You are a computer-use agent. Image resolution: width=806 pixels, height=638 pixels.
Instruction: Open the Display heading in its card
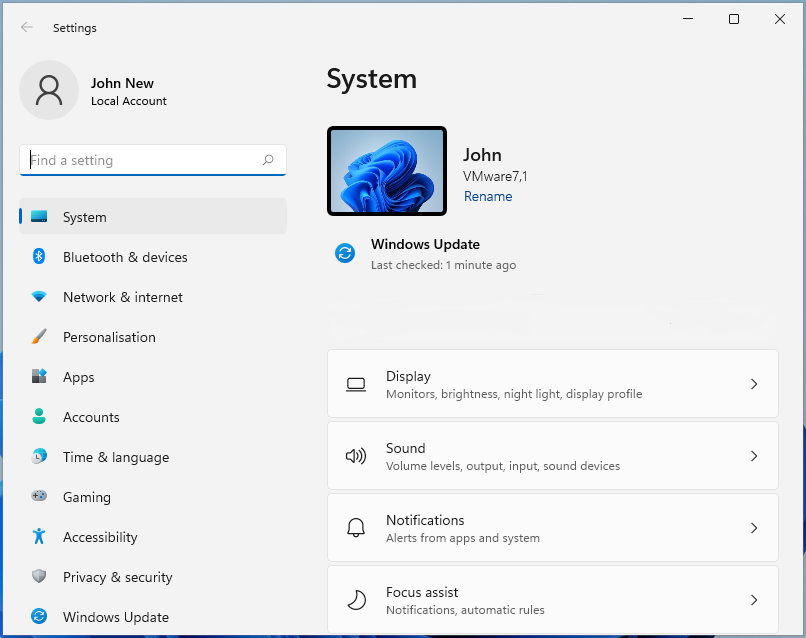[x=408, y=376]
